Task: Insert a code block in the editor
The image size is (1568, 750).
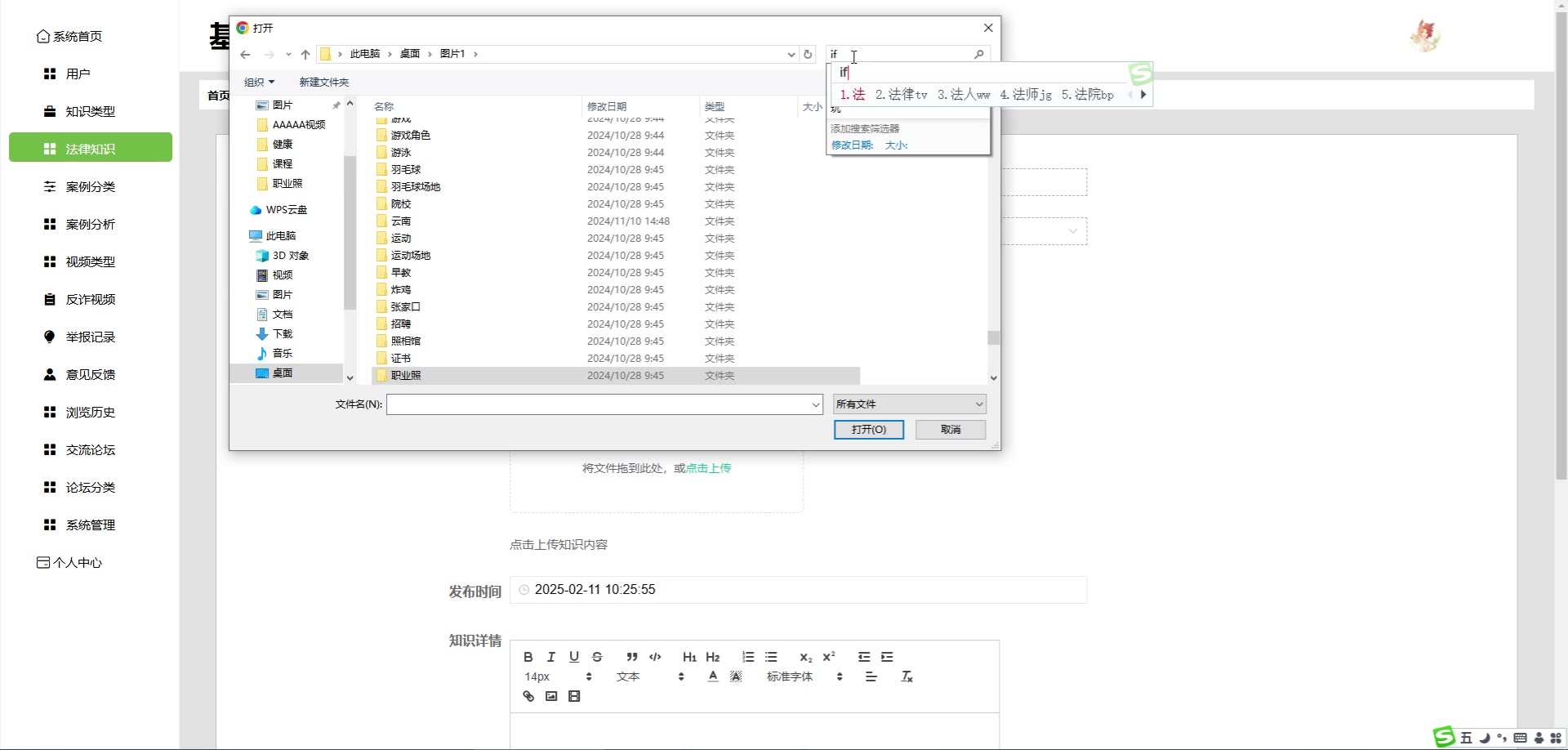Action: tap(655, 657)
